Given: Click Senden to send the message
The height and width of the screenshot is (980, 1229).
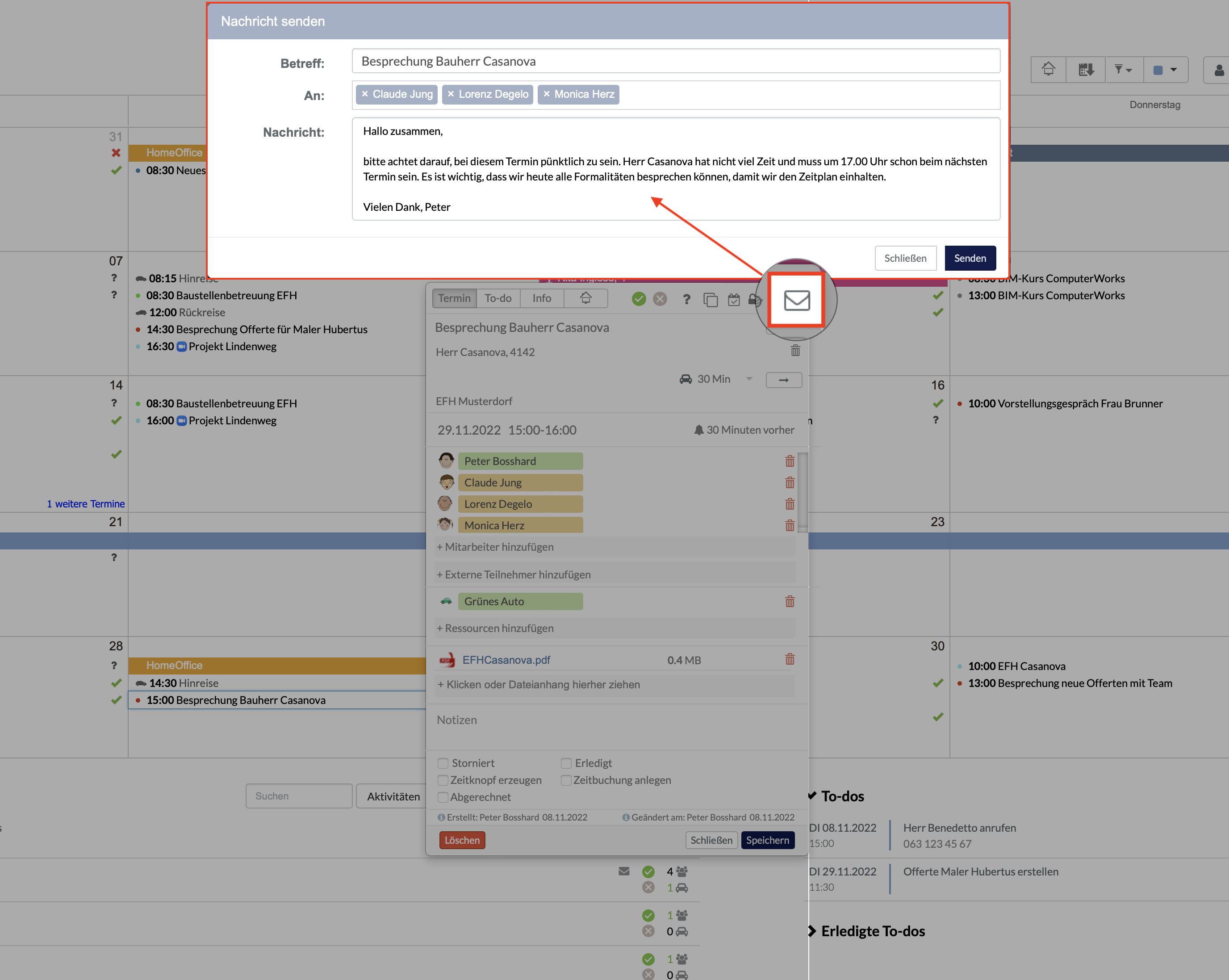Looking at the screenshot, I should (970, 258).
